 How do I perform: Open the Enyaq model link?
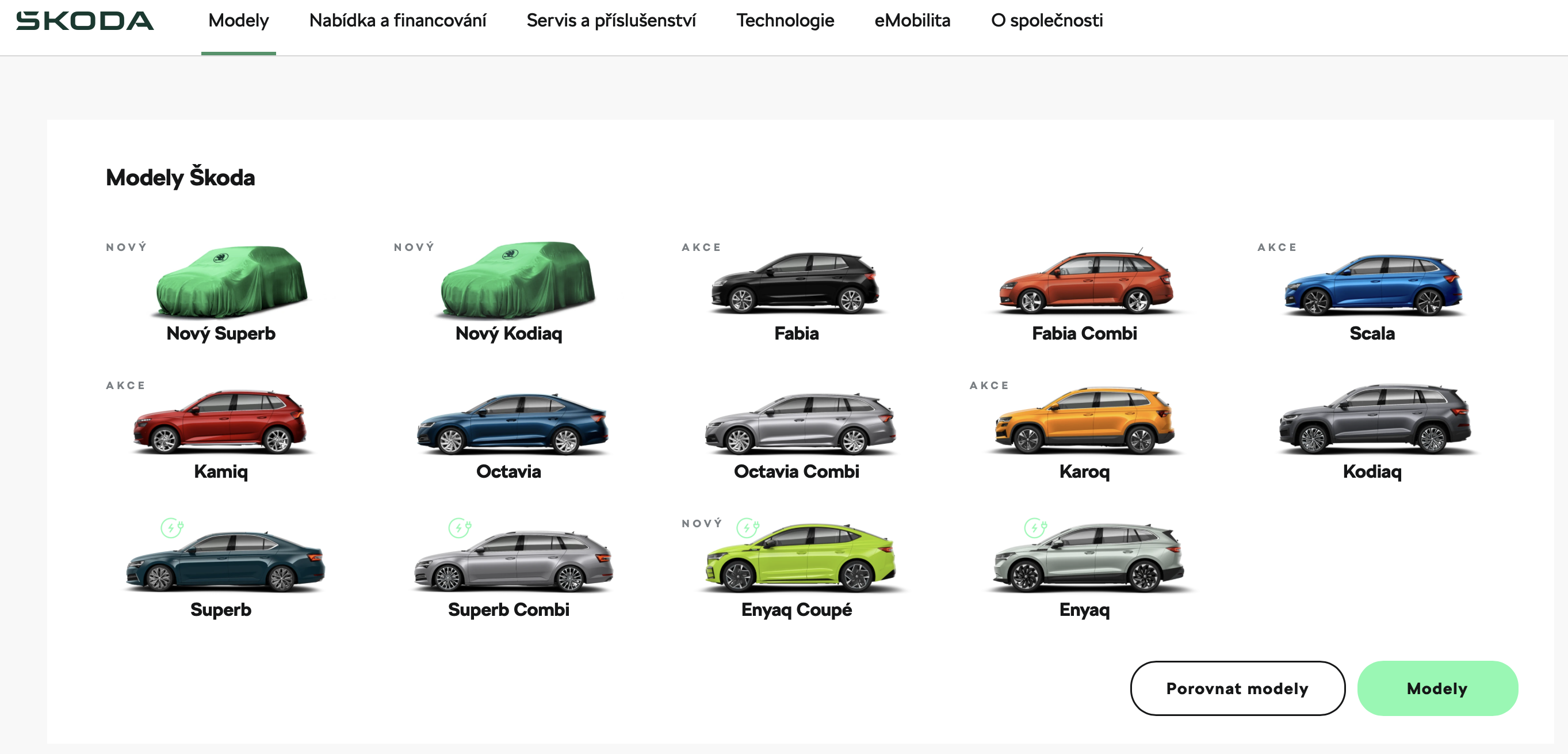click(1085, 610)
